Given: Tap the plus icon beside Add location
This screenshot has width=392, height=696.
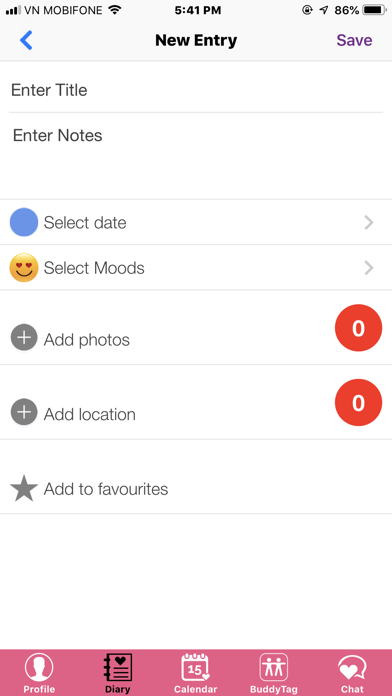Looking at the screenshot, I should [24, 412].
